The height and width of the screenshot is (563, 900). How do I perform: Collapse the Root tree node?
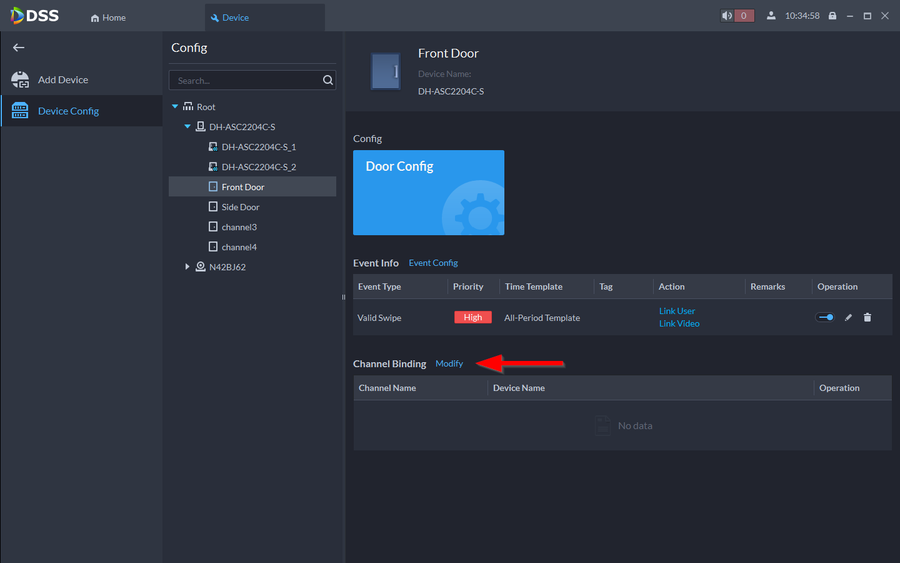(175, 107)
